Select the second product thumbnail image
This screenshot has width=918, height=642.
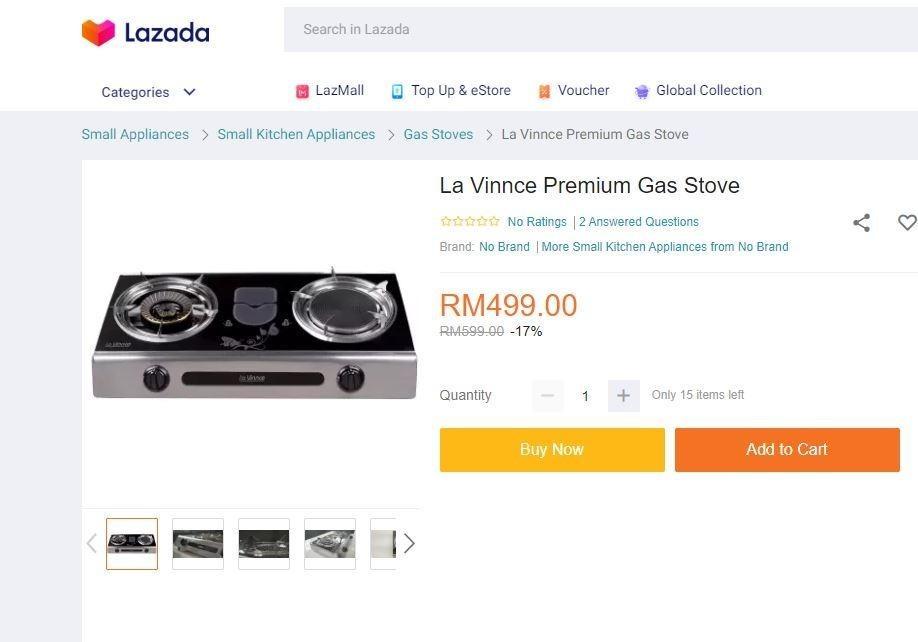(x=198, y=544)
